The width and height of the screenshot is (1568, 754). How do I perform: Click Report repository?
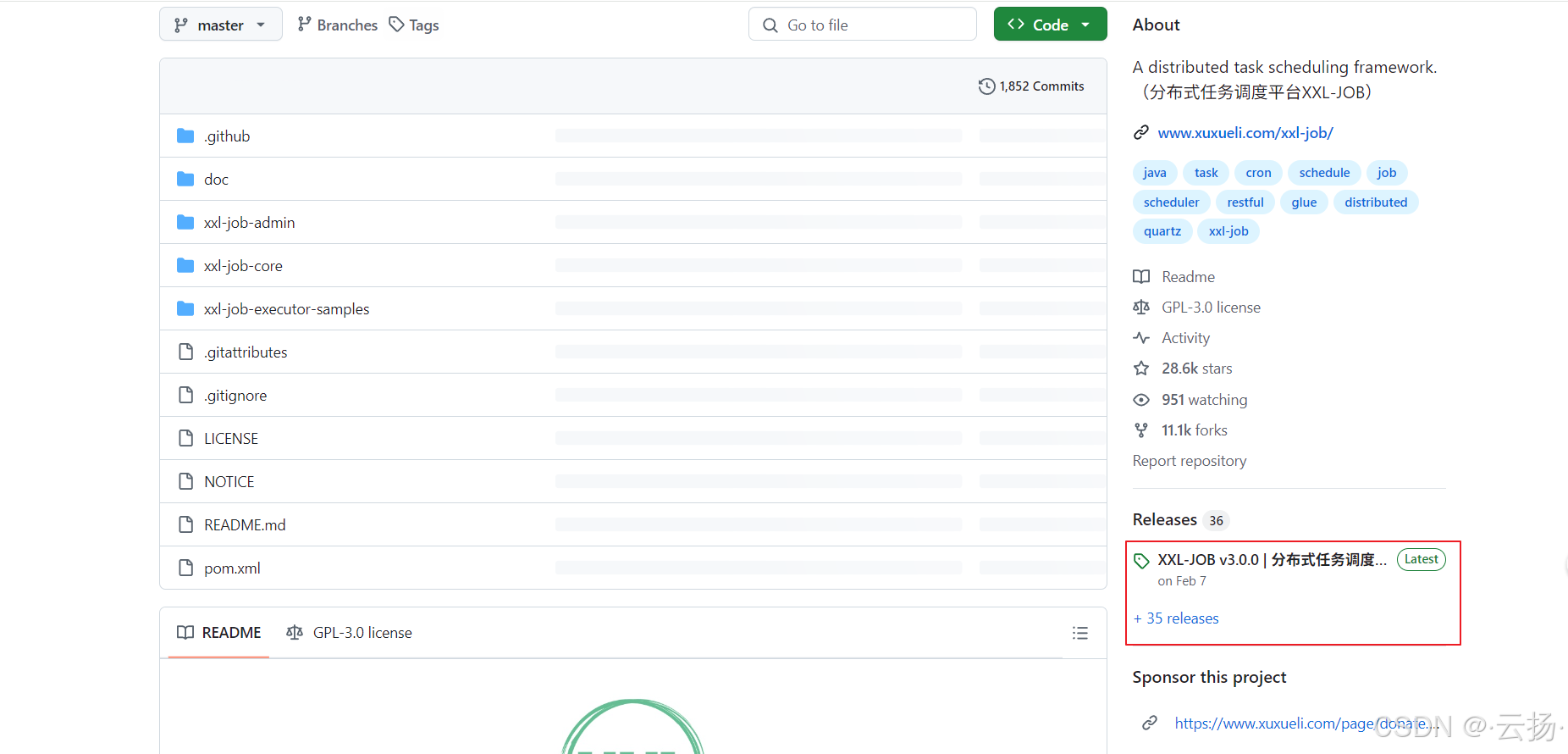pos(1190,461)
